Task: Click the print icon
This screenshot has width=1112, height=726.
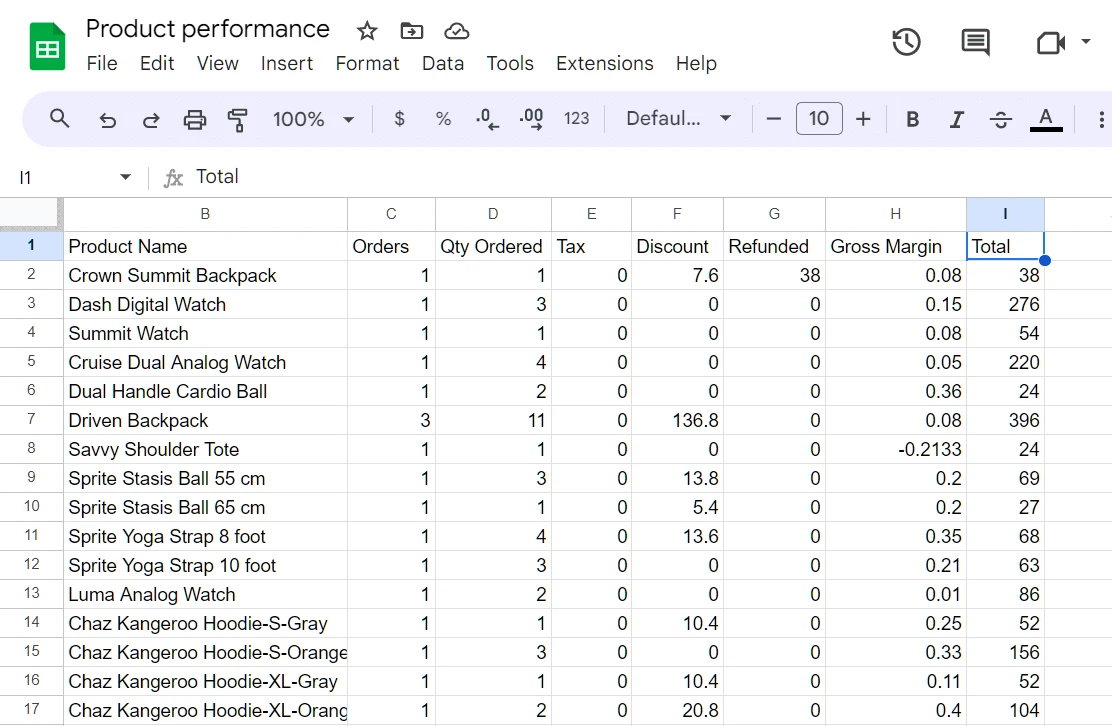Action: click(x=194, y=118)
